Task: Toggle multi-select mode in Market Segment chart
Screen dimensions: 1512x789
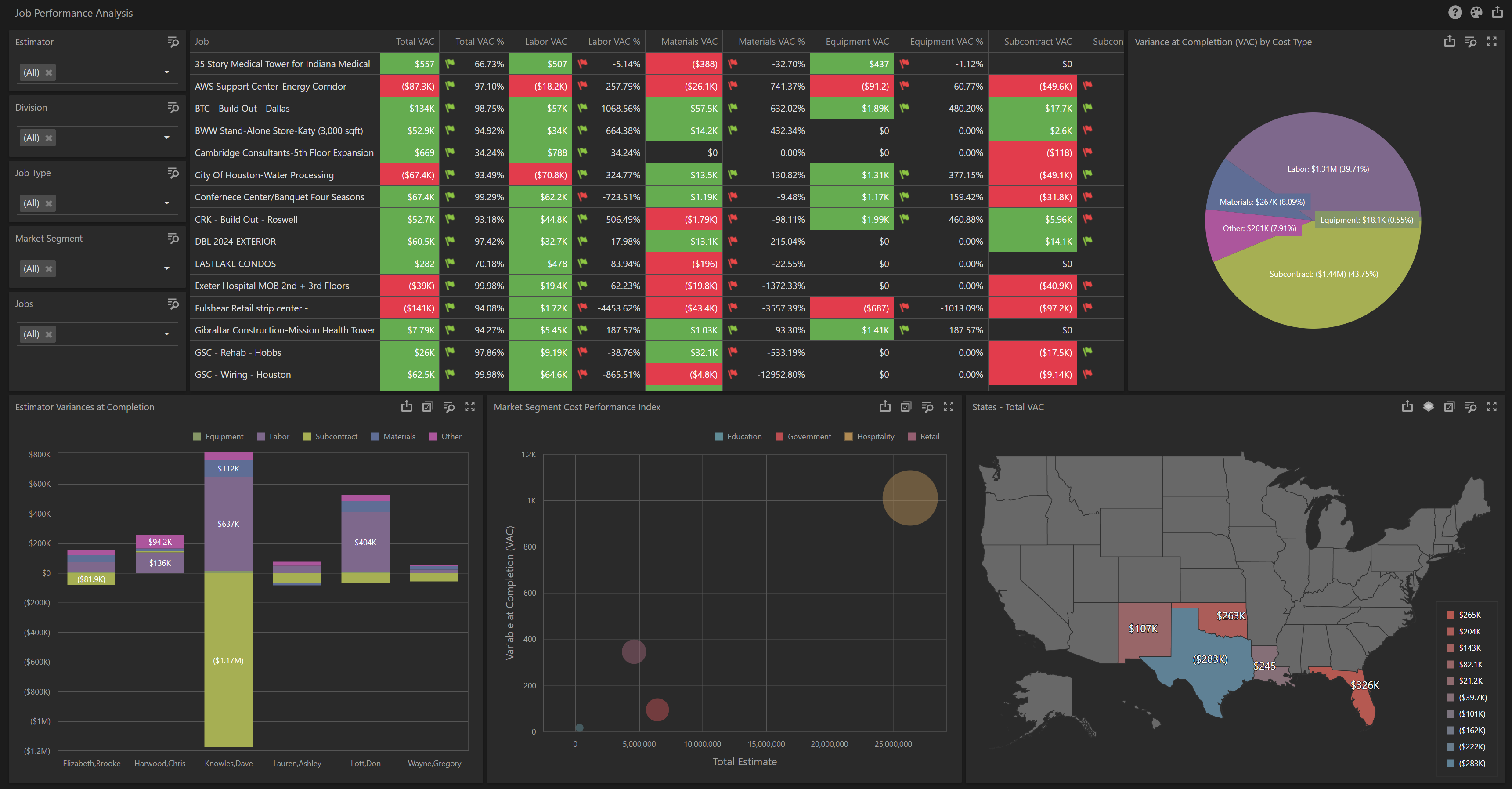Action: click(906, 406)
